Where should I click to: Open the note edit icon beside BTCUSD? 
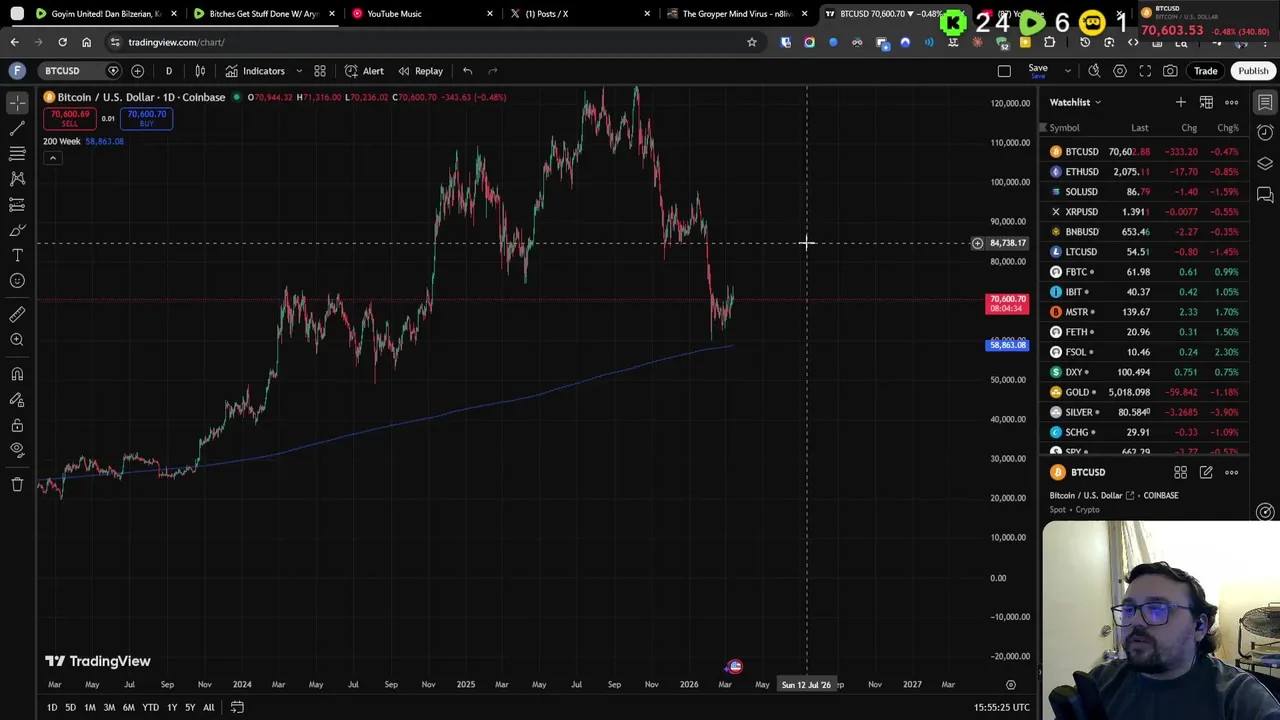click(x=1206, y=472)
